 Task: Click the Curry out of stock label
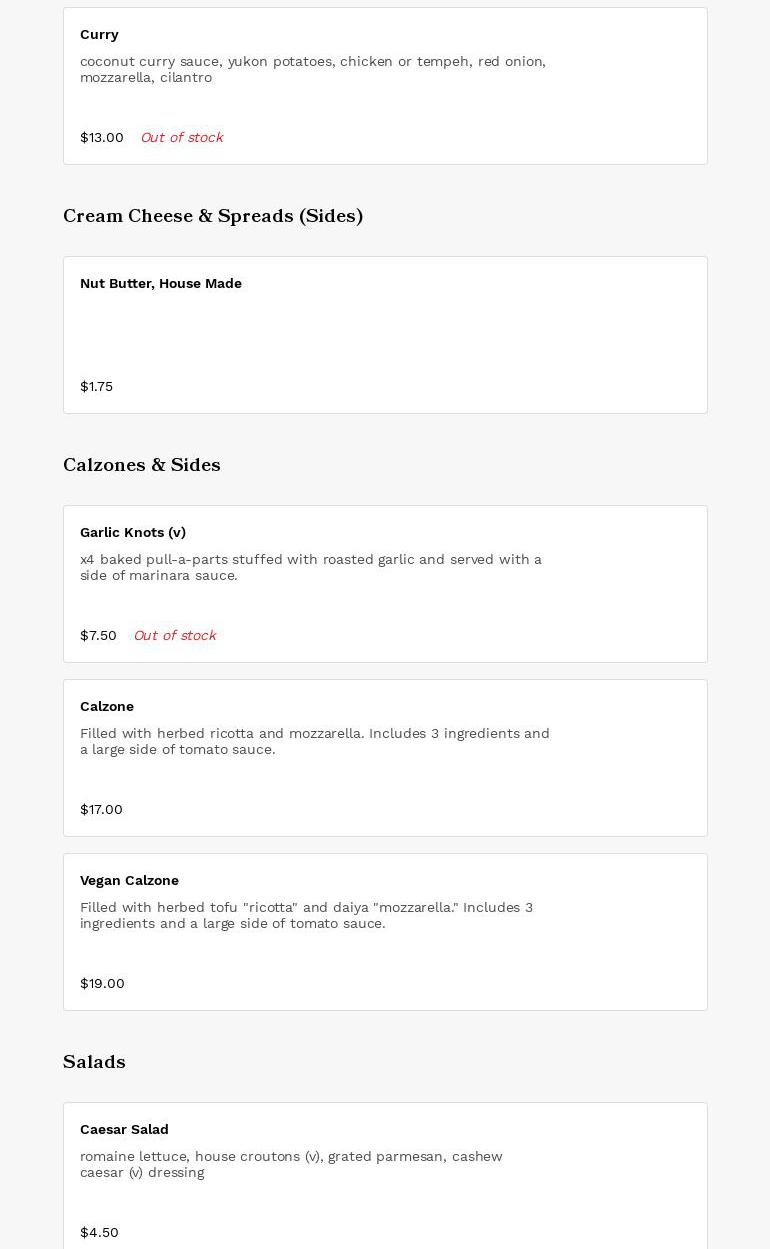[x=181, y=138]
